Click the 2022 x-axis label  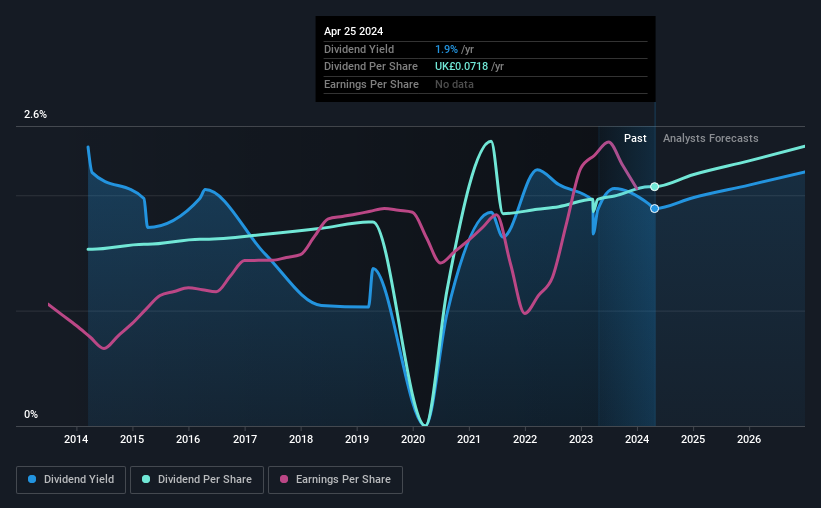pos(525,439)
